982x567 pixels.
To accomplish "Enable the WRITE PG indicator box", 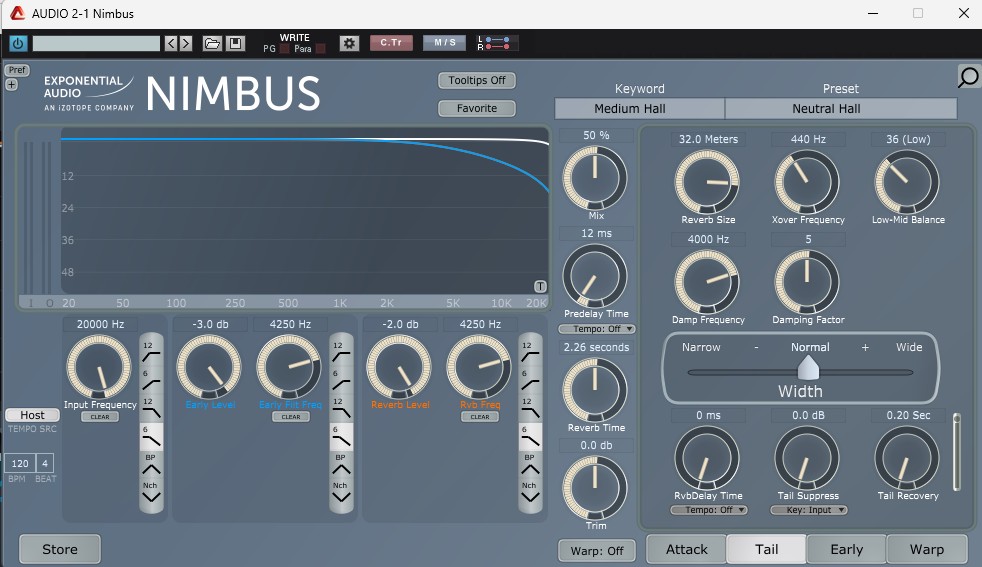I will click(284, 49).
